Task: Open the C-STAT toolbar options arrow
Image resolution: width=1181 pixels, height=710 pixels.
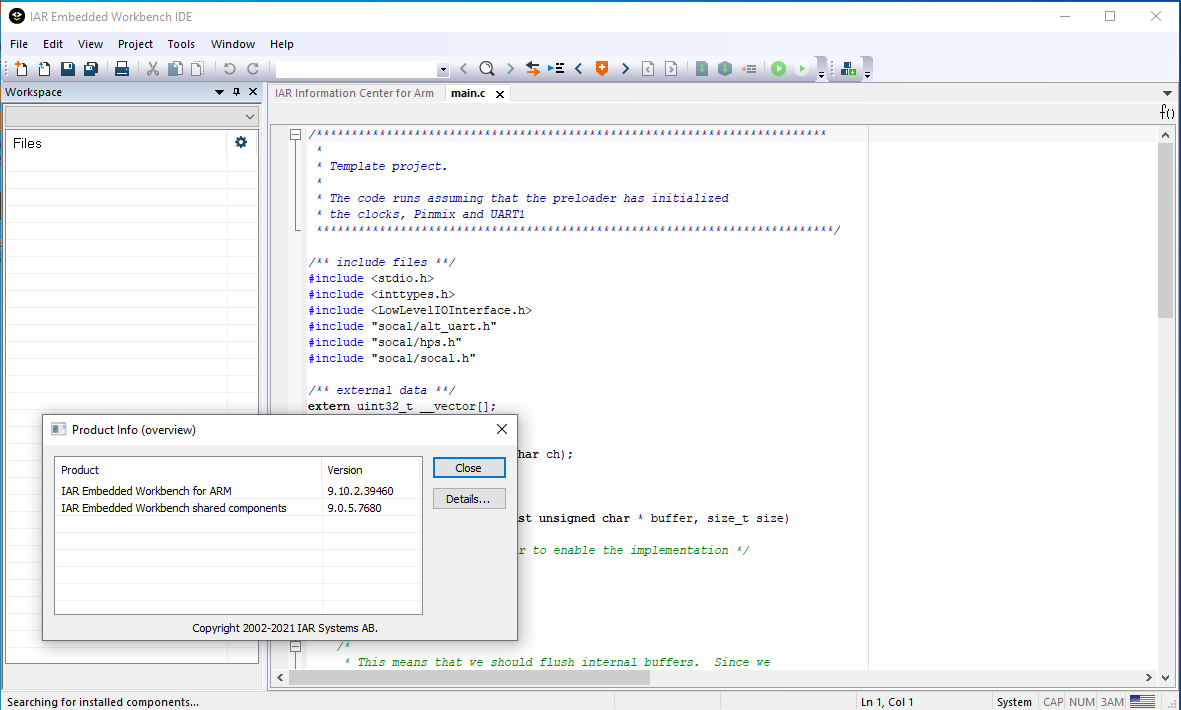Action: (x=868, y=75)
